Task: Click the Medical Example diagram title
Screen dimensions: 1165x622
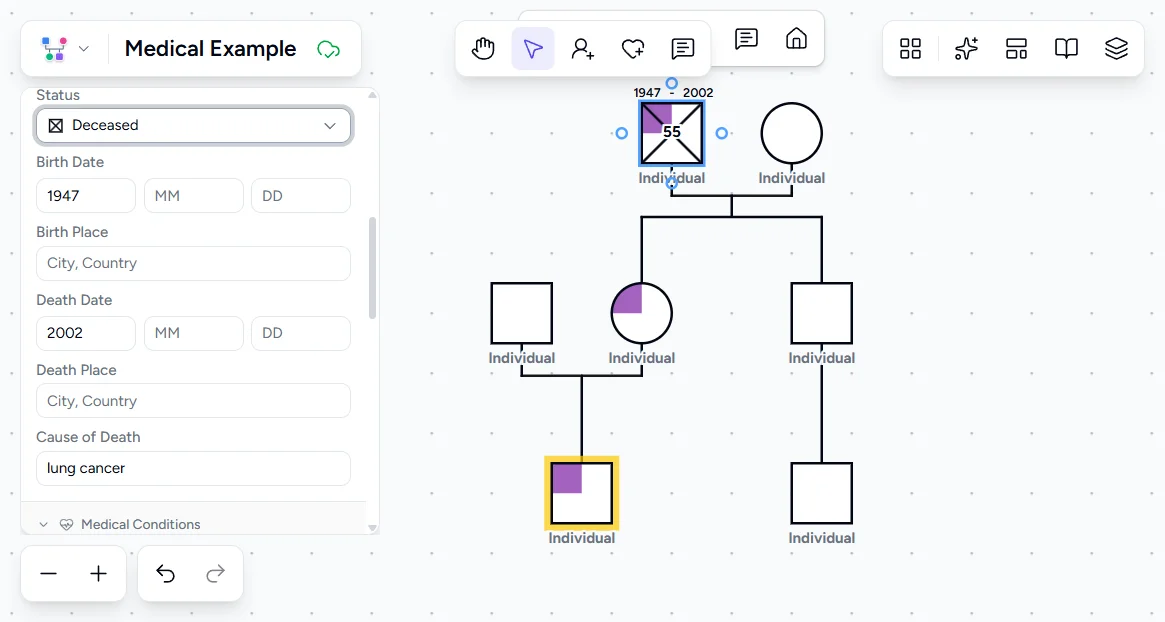Action: [x=210, y=49]
